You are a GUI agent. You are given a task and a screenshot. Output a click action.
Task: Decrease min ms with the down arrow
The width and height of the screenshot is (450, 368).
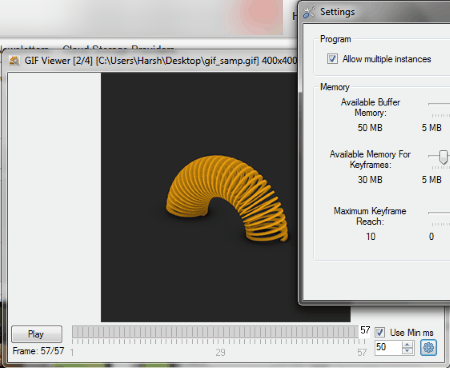[x=407, y=351]
